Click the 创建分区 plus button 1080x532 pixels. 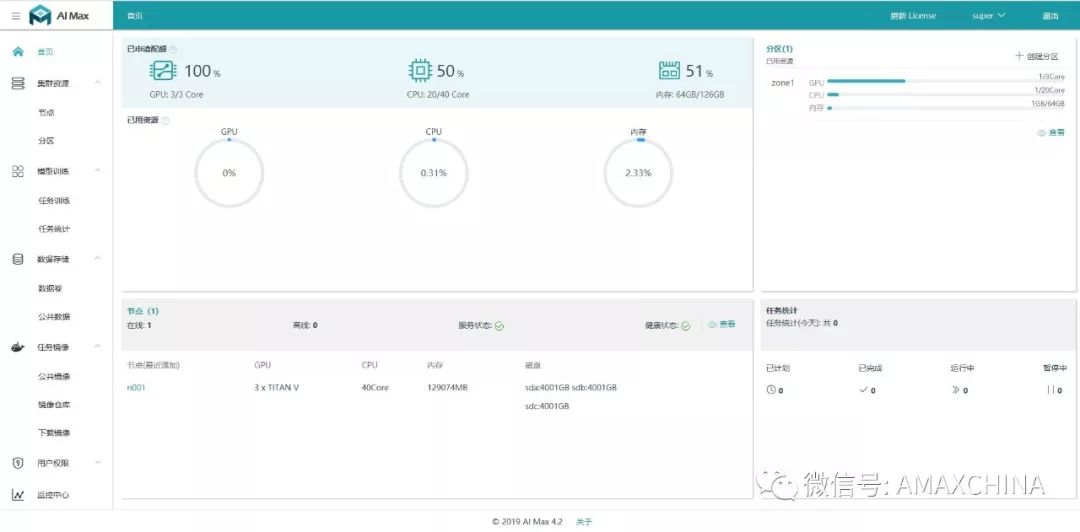tap(1037, 57)
